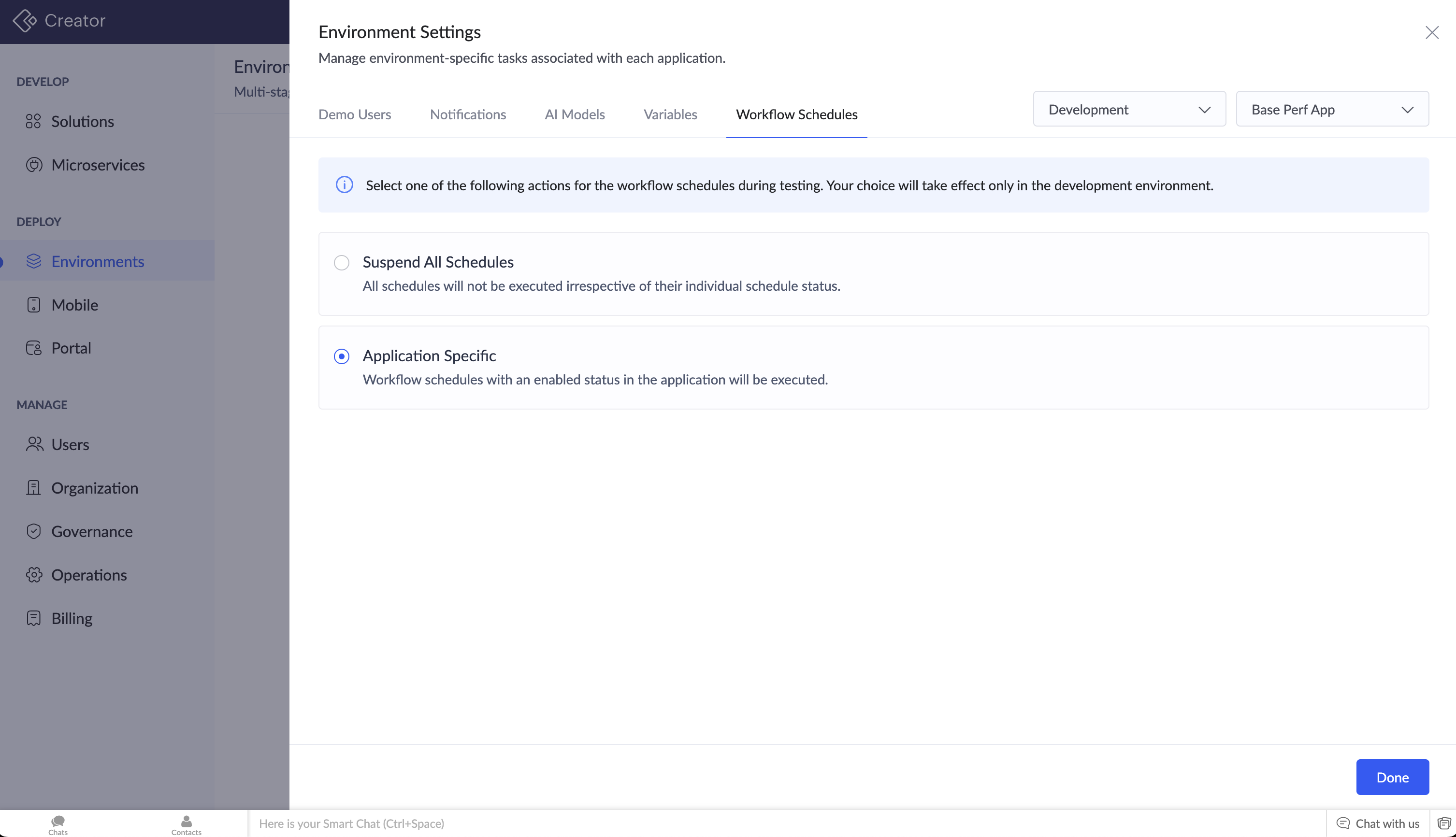This screenshot has height=837, width=1456.
Task: Switch to the Demo Users tab
Action: pos(355,114)
